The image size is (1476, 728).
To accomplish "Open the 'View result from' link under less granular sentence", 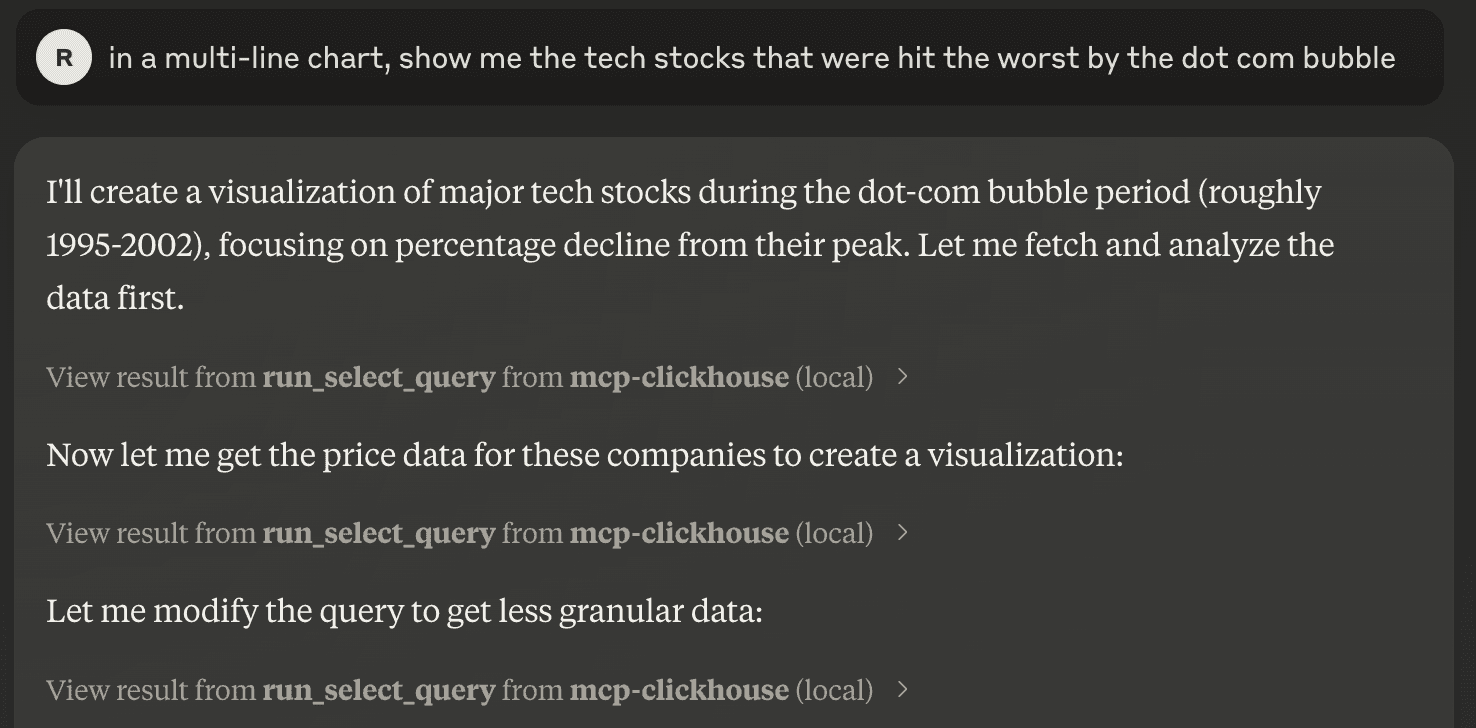I will pos(151,690).
